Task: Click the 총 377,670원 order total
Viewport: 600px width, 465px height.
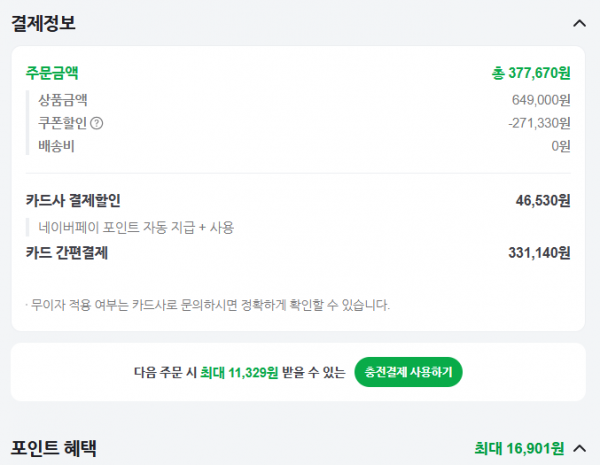Action: tap(531, 73)
